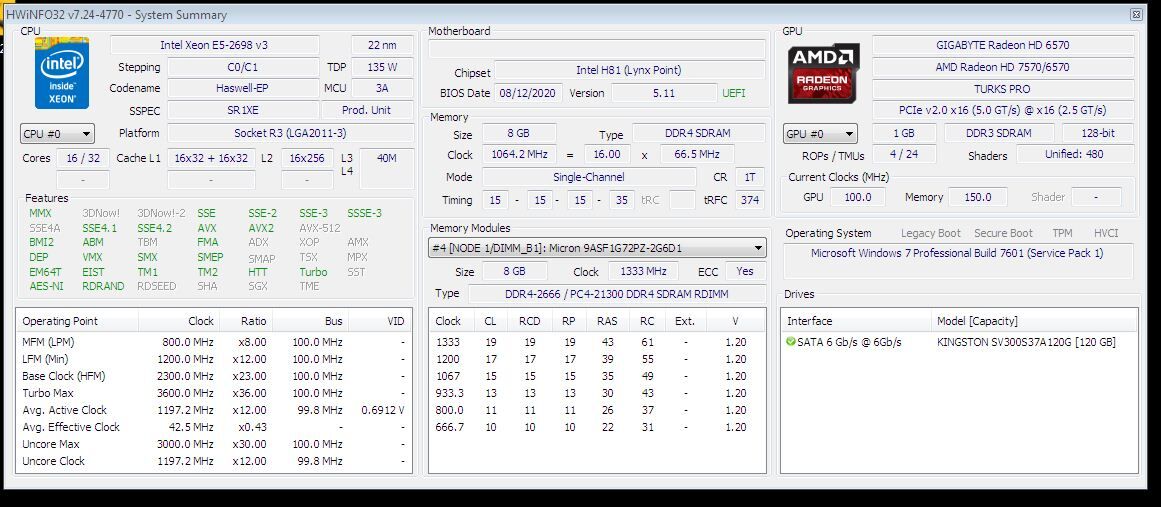Click the GPU clock 100.0 value
1161x507 pixels.
pyautogui.click(x=857, y=198)
